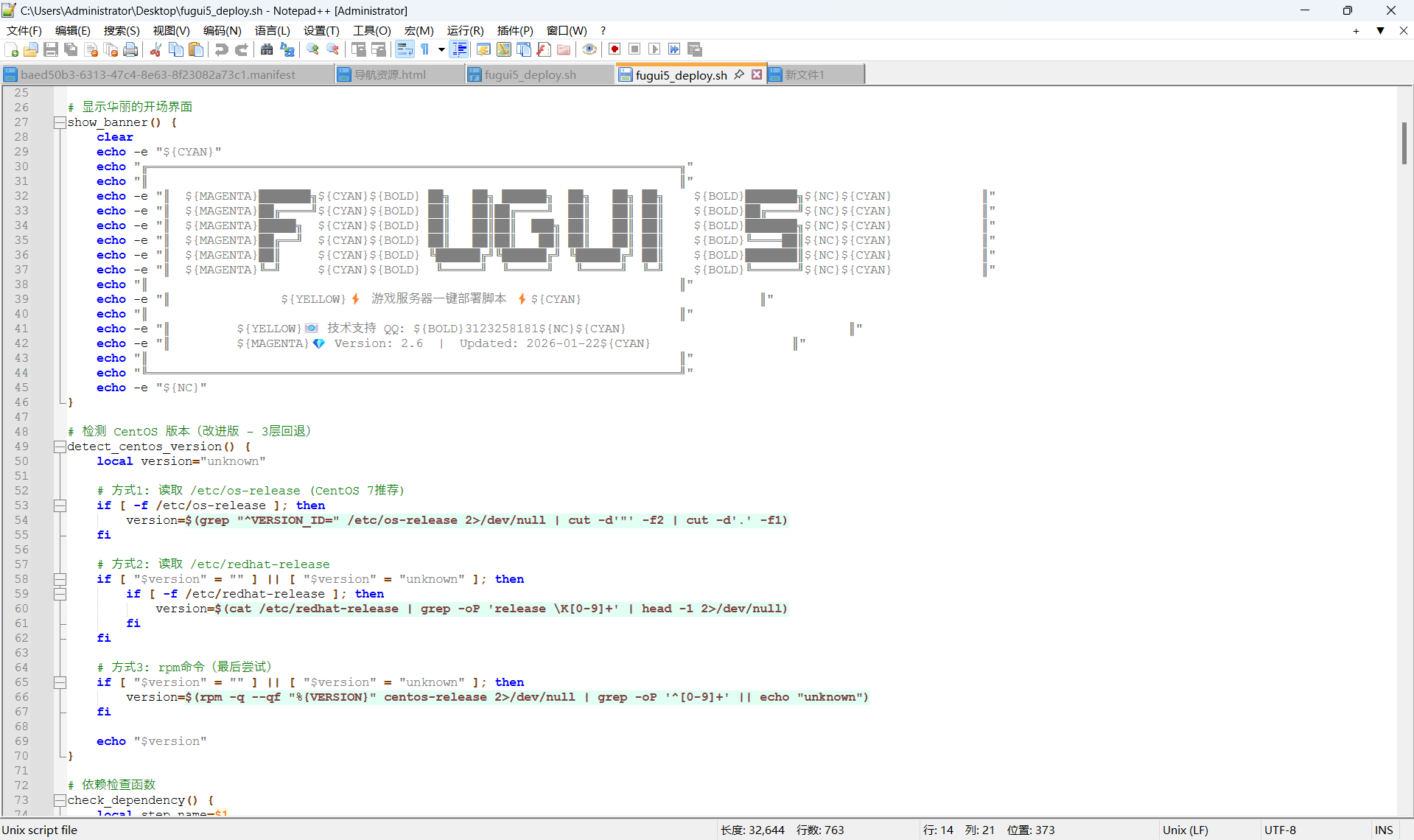Collapse the detect_centos_version function fold

tap(60, 447)
